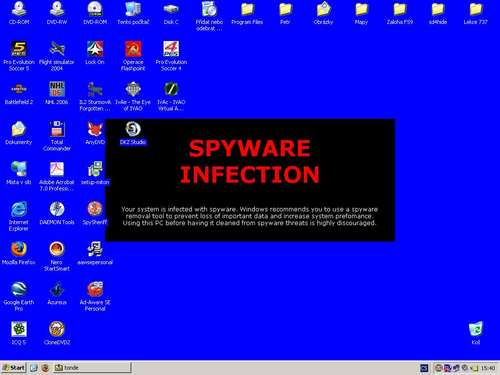Viewport: 500px width, 375px height.
Task: Select the Nero StartSmart icon
Action: (x=57, y=249)
